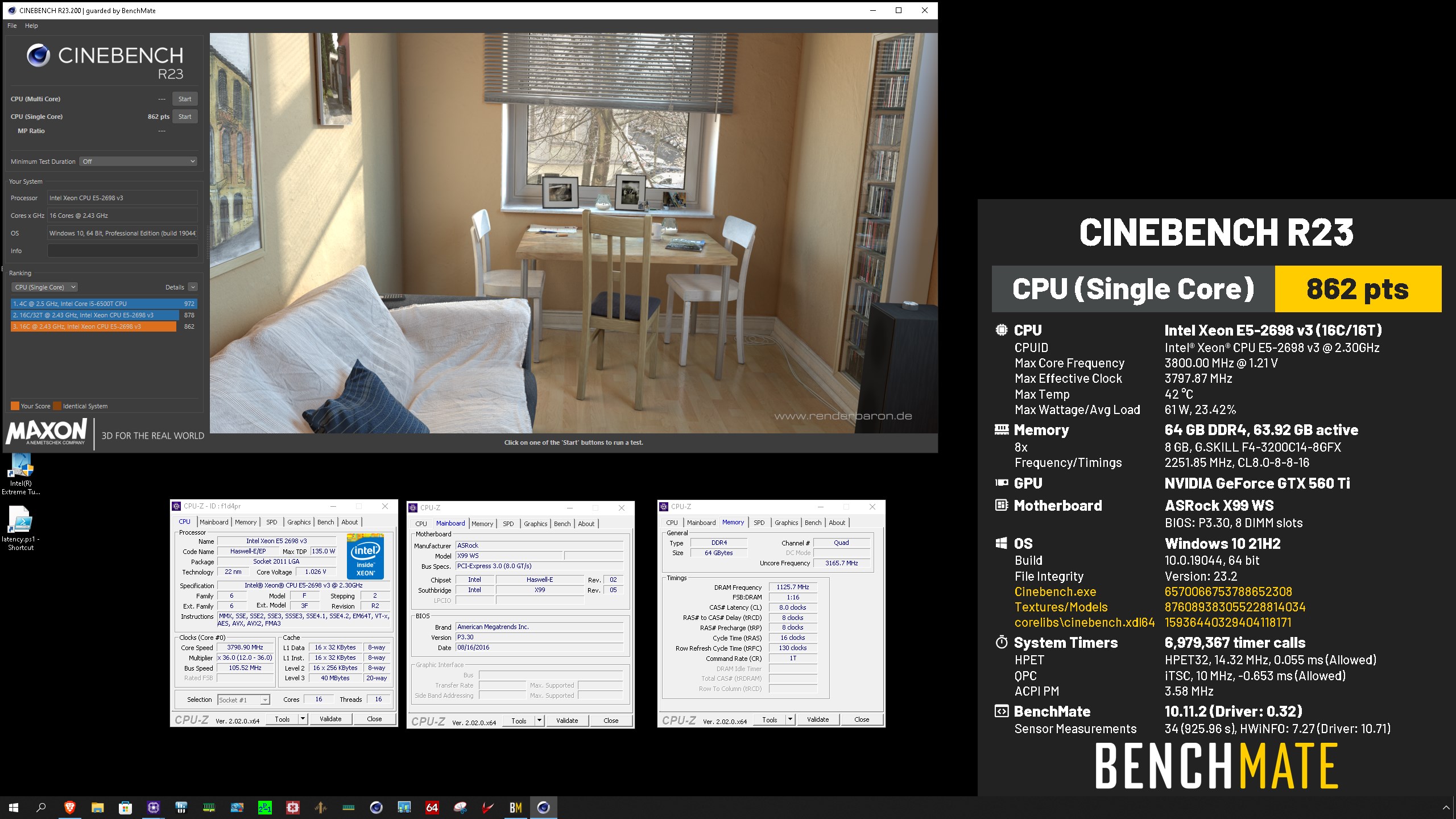
Task: Click the active Cinebench taskbar icon
Action: click(x=543, y=807)
